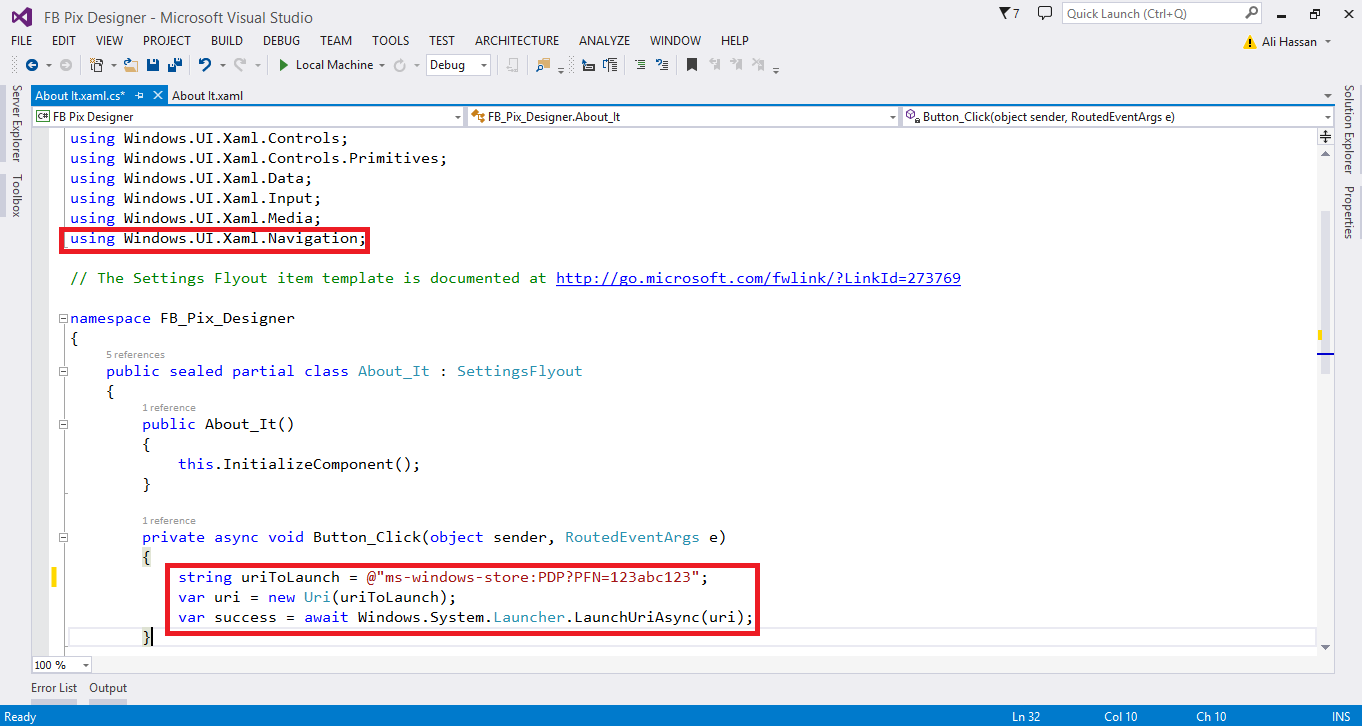Click the Save floppy disk icon

pyautogui.click(x=153, y=65)
